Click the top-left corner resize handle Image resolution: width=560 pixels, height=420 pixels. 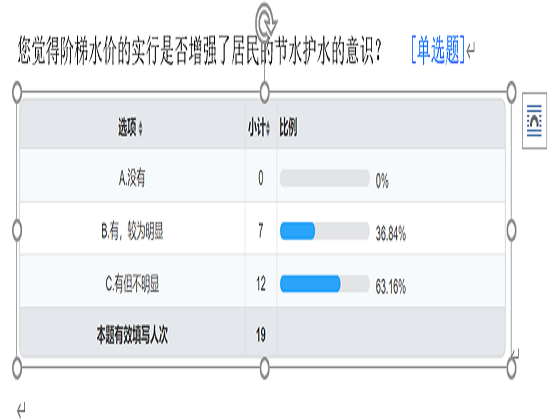tap(17, 92)
